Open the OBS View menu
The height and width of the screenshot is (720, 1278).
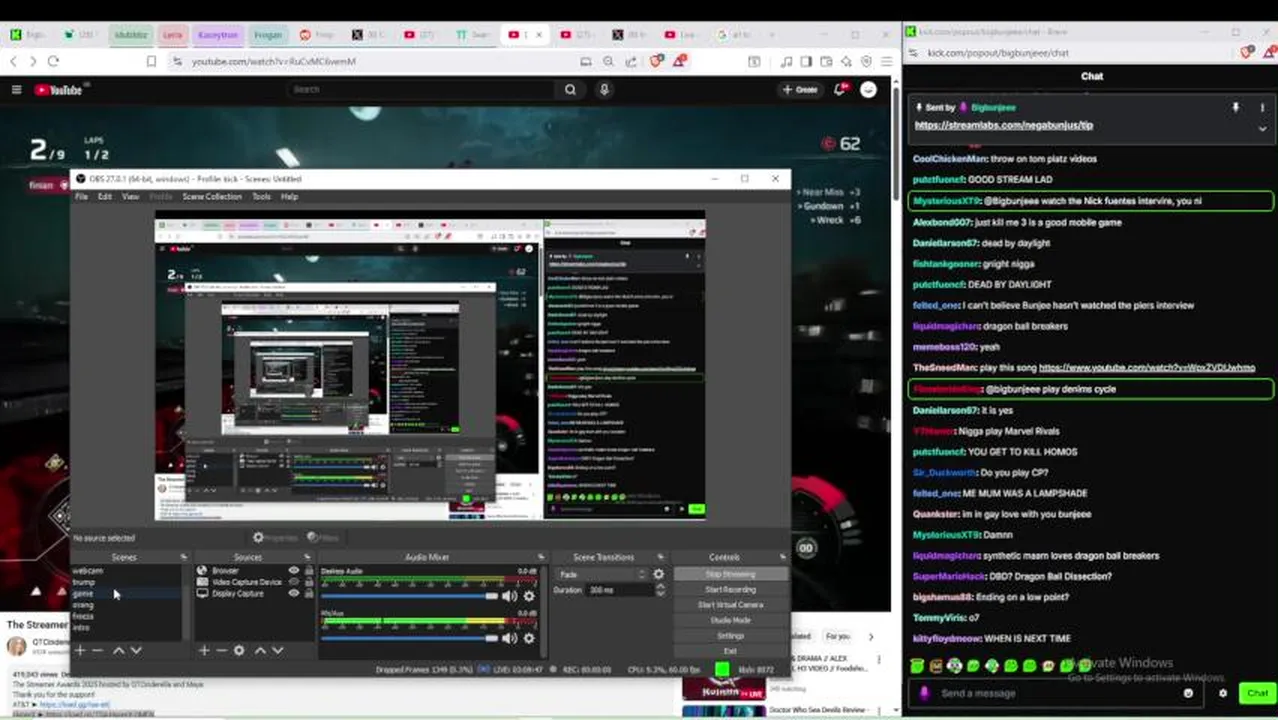point(130,197)
